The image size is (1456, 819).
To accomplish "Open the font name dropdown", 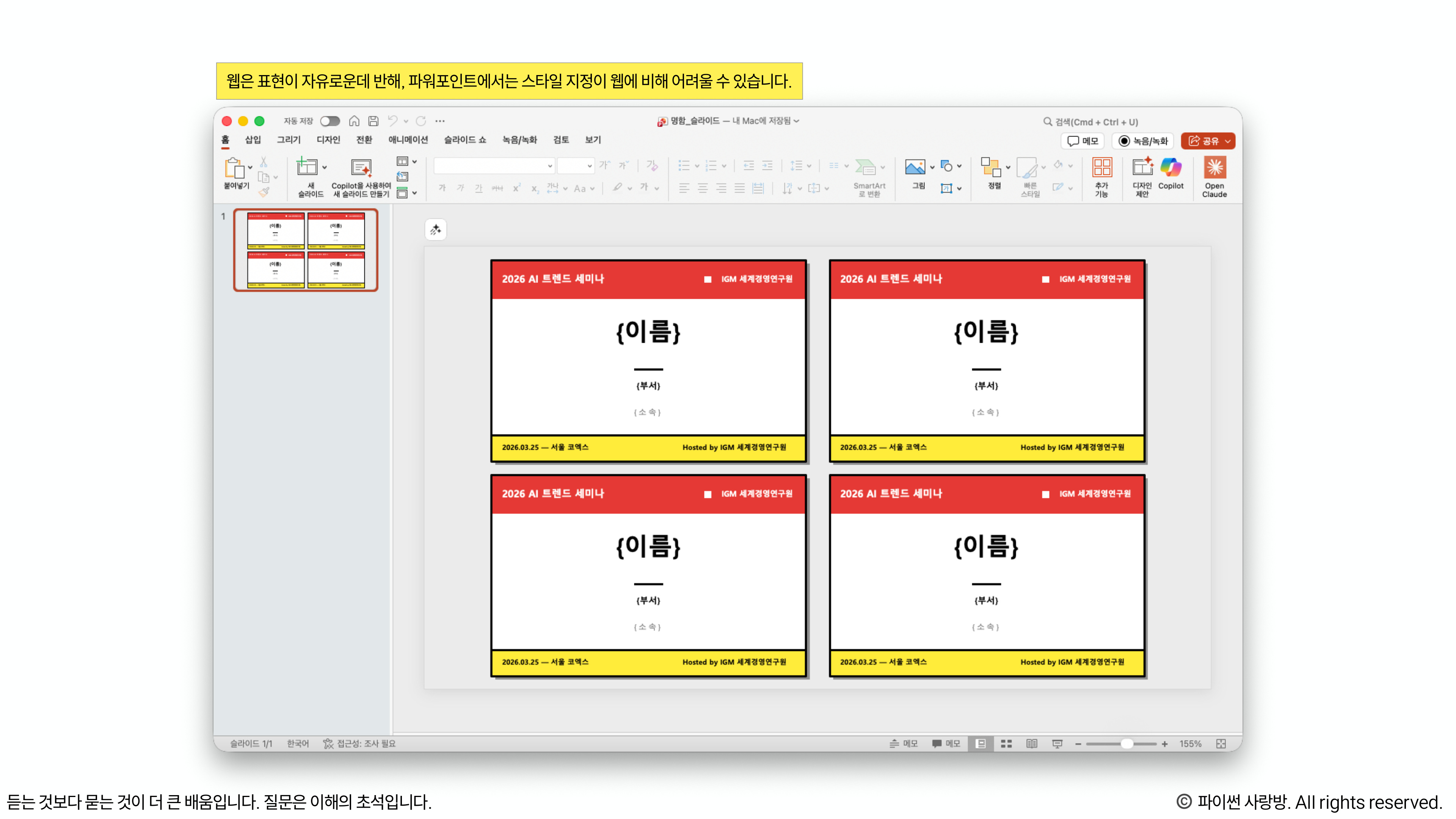I will pyautogui.click(x=549, y=166).
